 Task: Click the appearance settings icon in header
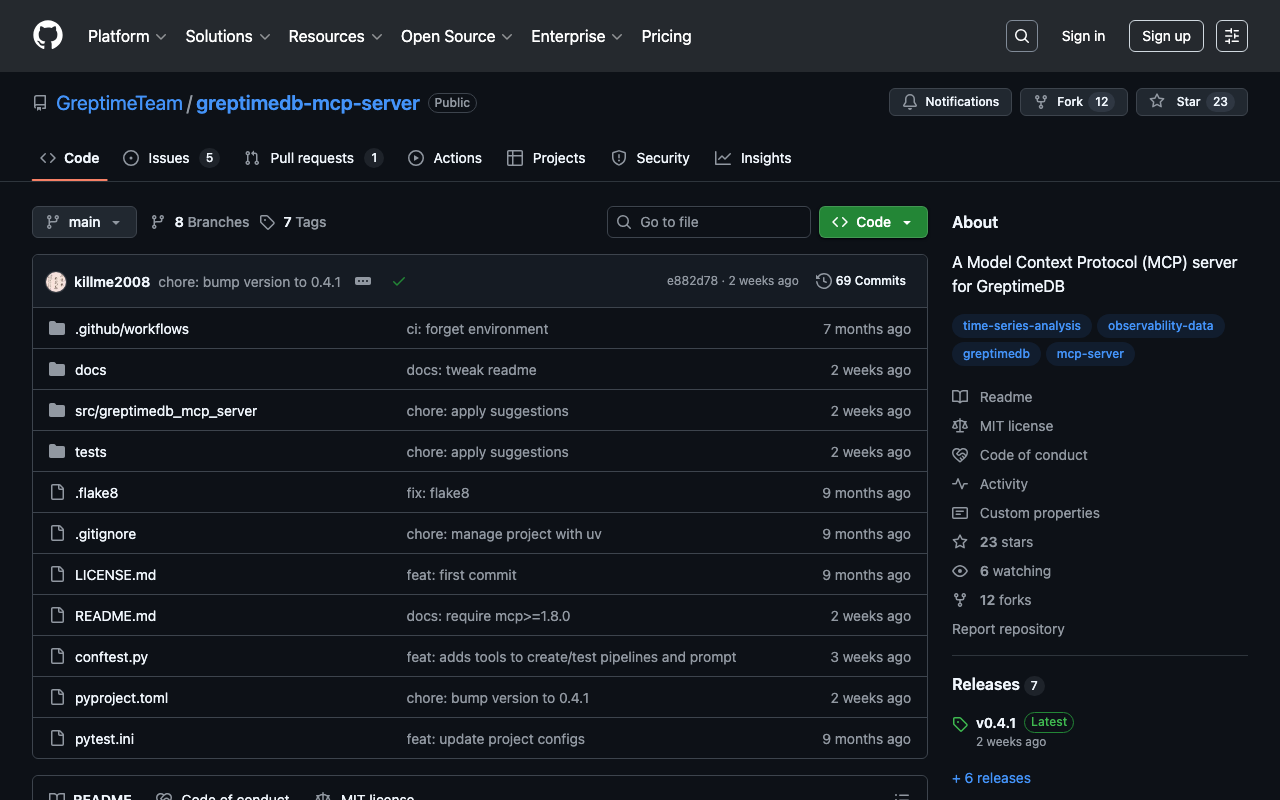point(1231,36)
